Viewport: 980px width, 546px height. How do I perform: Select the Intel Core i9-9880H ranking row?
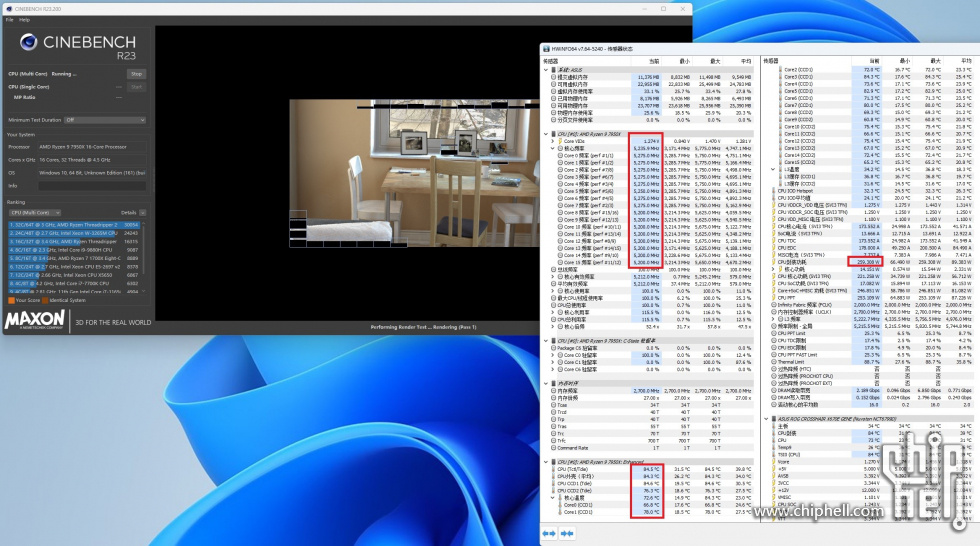pos(74,250)
